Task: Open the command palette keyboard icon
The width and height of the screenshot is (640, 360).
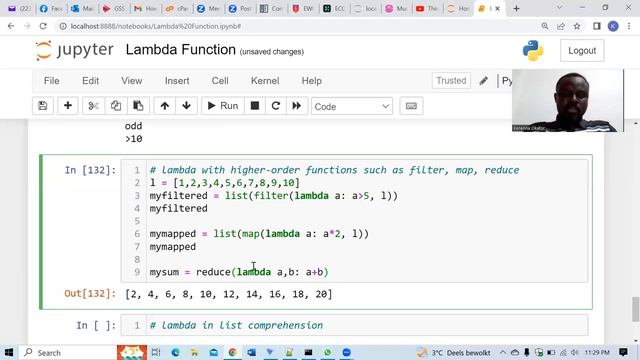Action: click(411, 106)
